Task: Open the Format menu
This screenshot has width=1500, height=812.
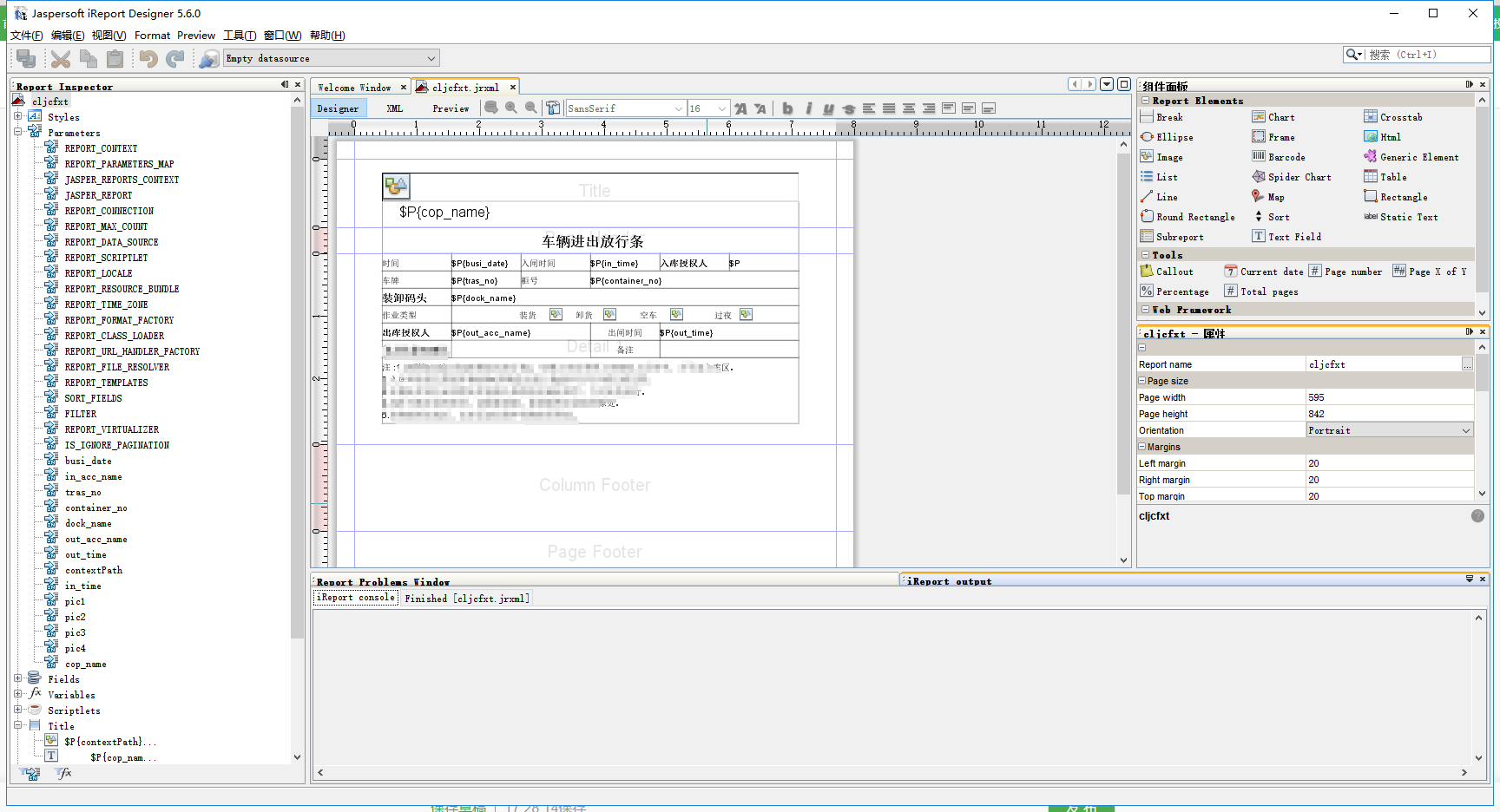Action: (x=153, y=36)
